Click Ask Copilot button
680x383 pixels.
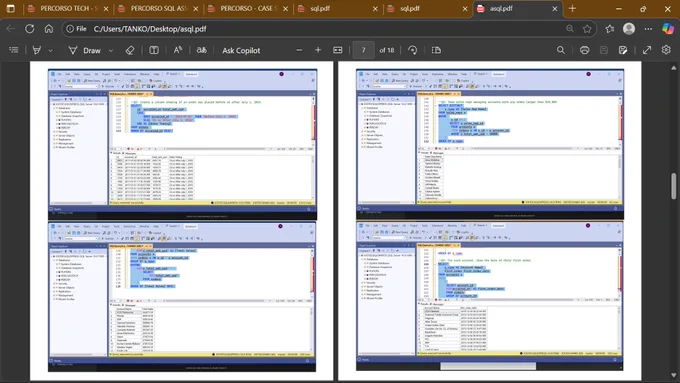[241, 50]
